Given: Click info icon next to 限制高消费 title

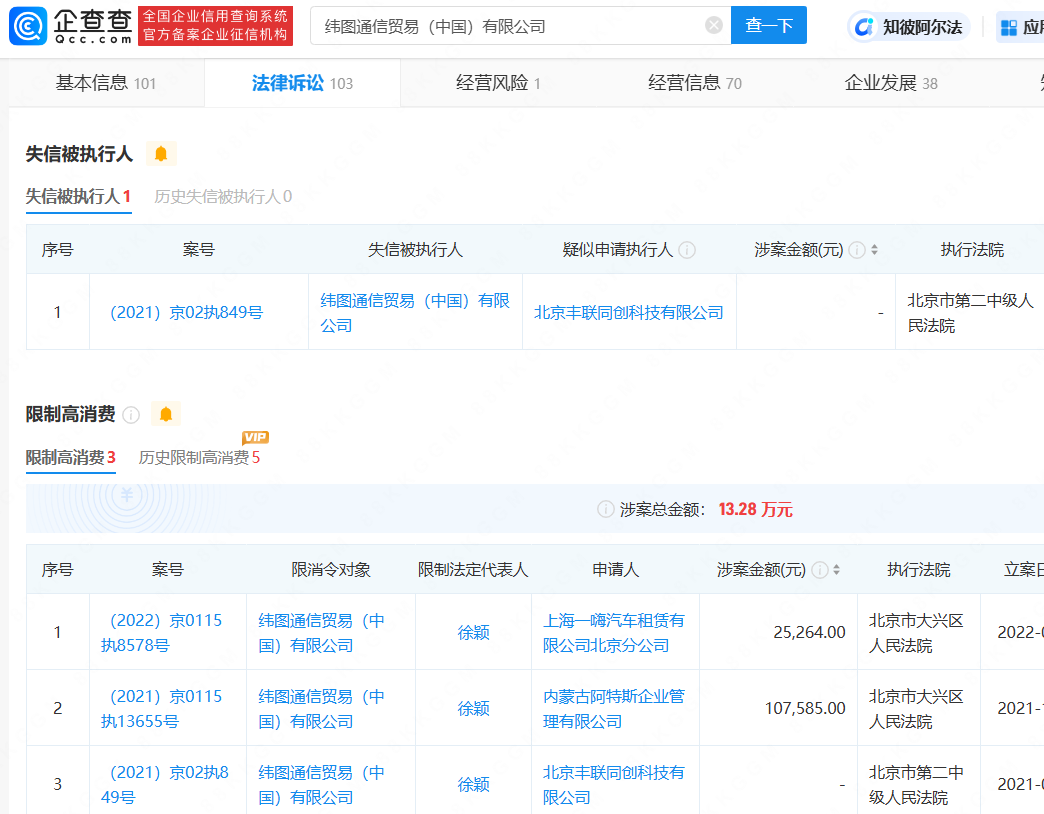Looking at the screenshot, I should click(x=131, y=415).
